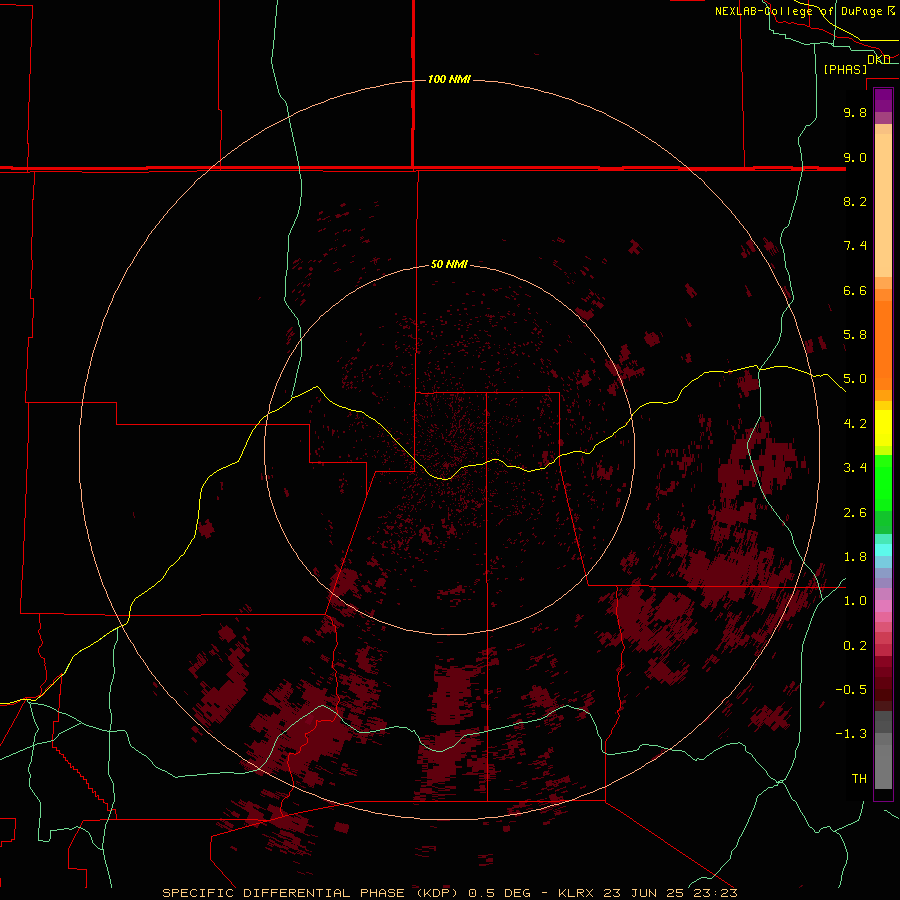Click the 9.8 value on color scale
The width and height of the screenshot is (900, 900).
point(855,112)
